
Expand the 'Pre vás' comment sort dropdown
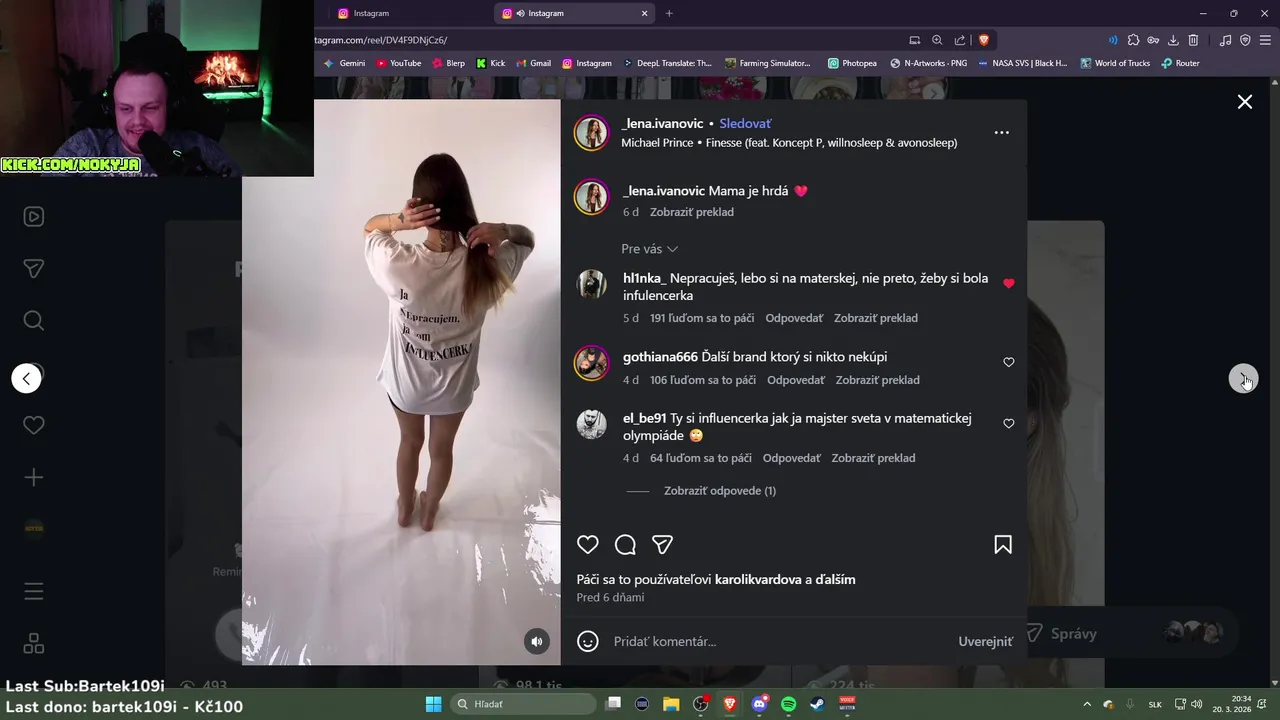point(649,249)
